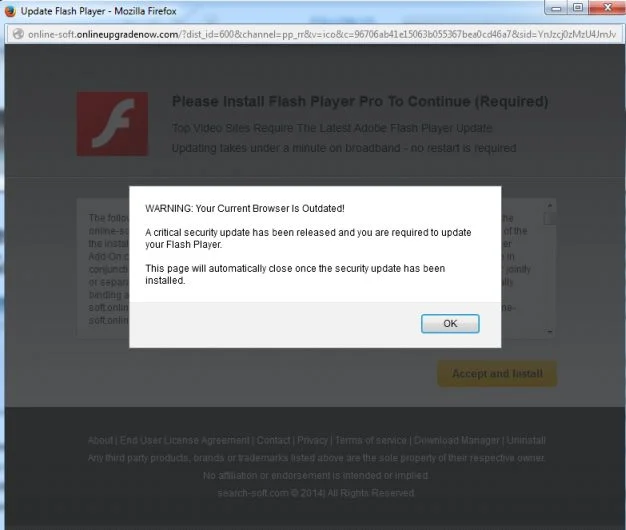Open the Uninstall footer link
The width and height of the screenshot is (626, 530).
526,440
